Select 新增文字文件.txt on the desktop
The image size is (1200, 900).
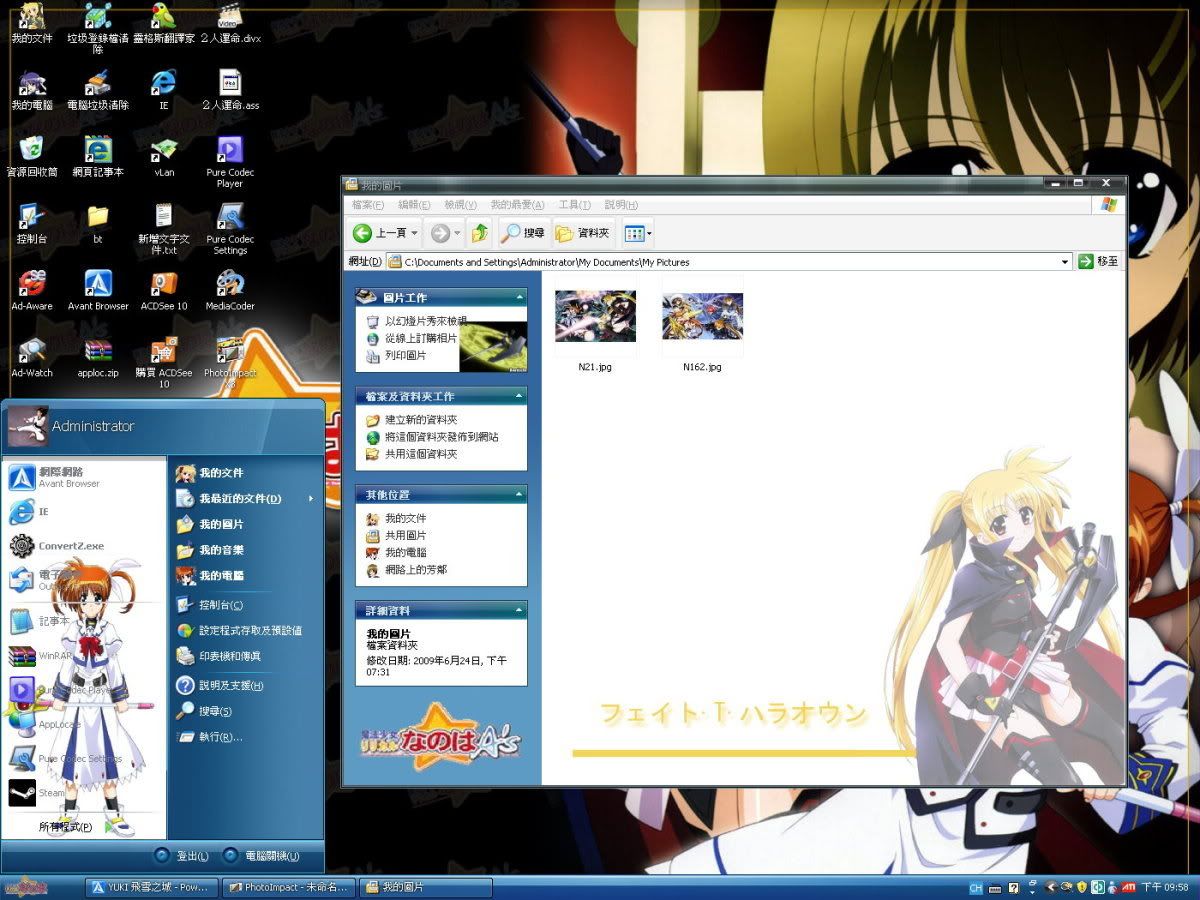pos(164,229)
